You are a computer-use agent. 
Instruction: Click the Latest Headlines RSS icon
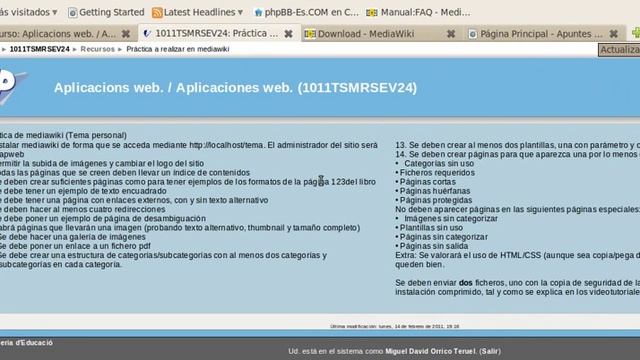[x=157, y=13]
